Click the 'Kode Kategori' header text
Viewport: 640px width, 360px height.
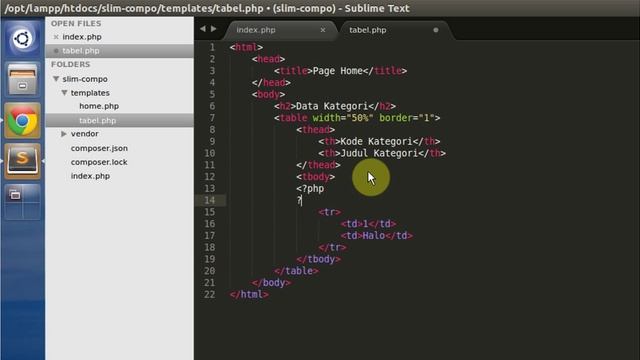376,142
